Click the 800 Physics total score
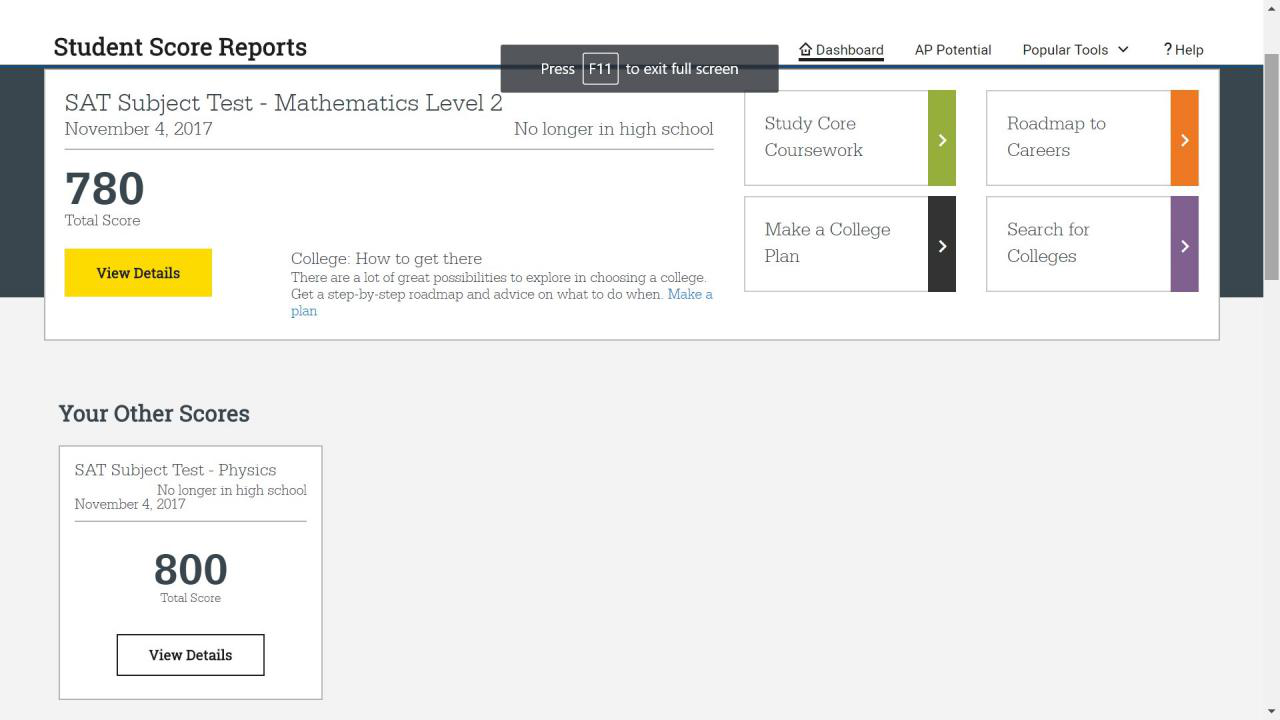This screenshot has width=1280, height=720. click(x=191, y=570)
